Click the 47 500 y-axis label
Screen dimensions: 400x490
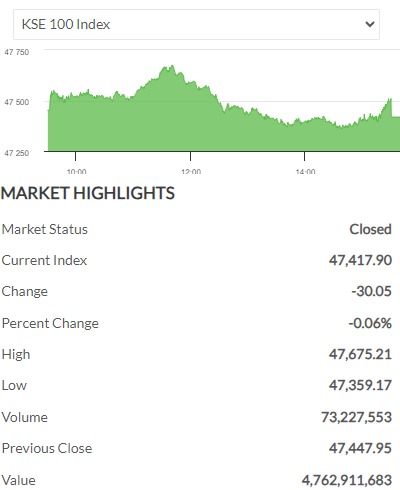point(17,102)
